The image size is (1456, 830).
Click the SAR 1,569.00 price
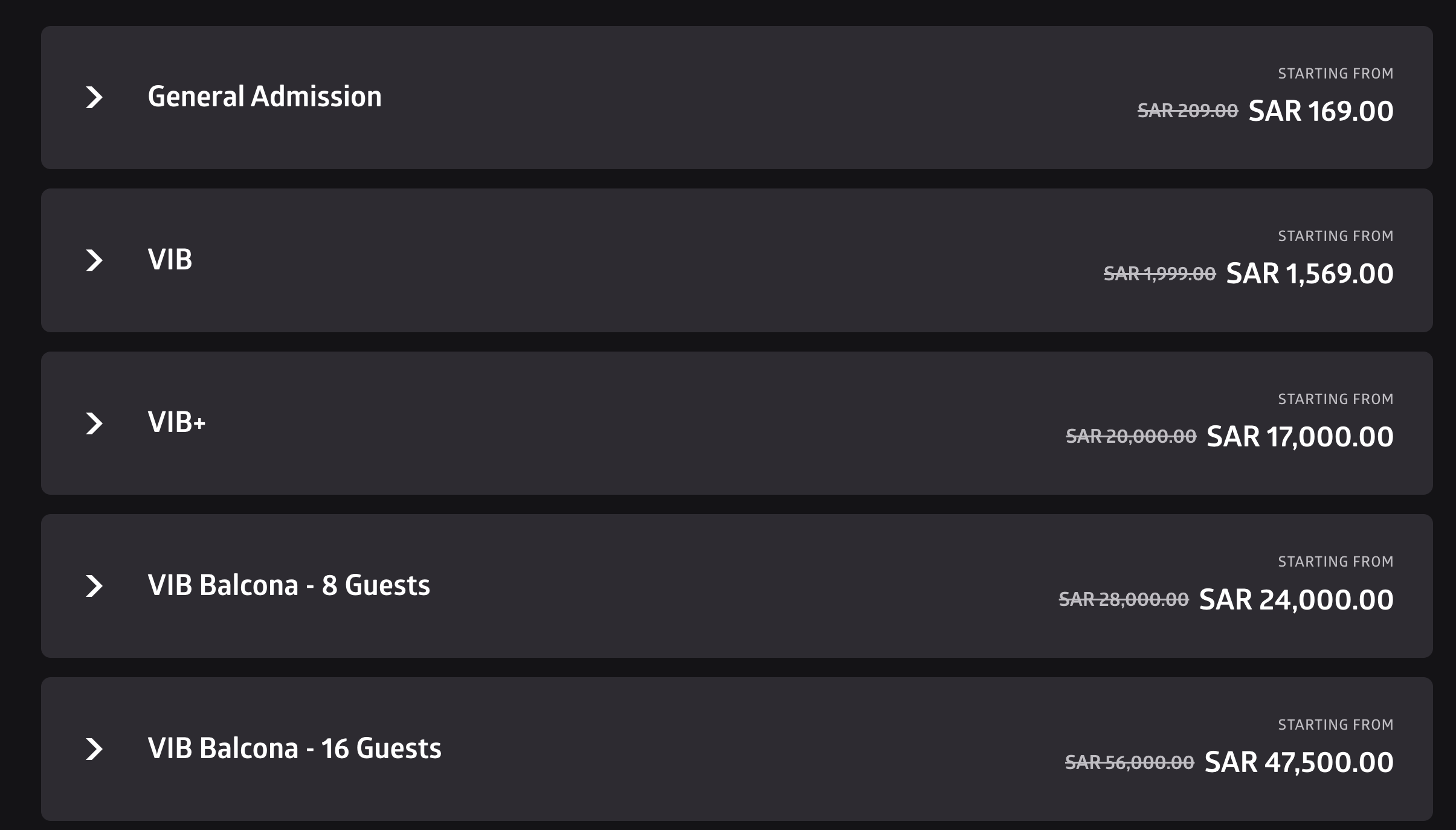coord(1309,274)
